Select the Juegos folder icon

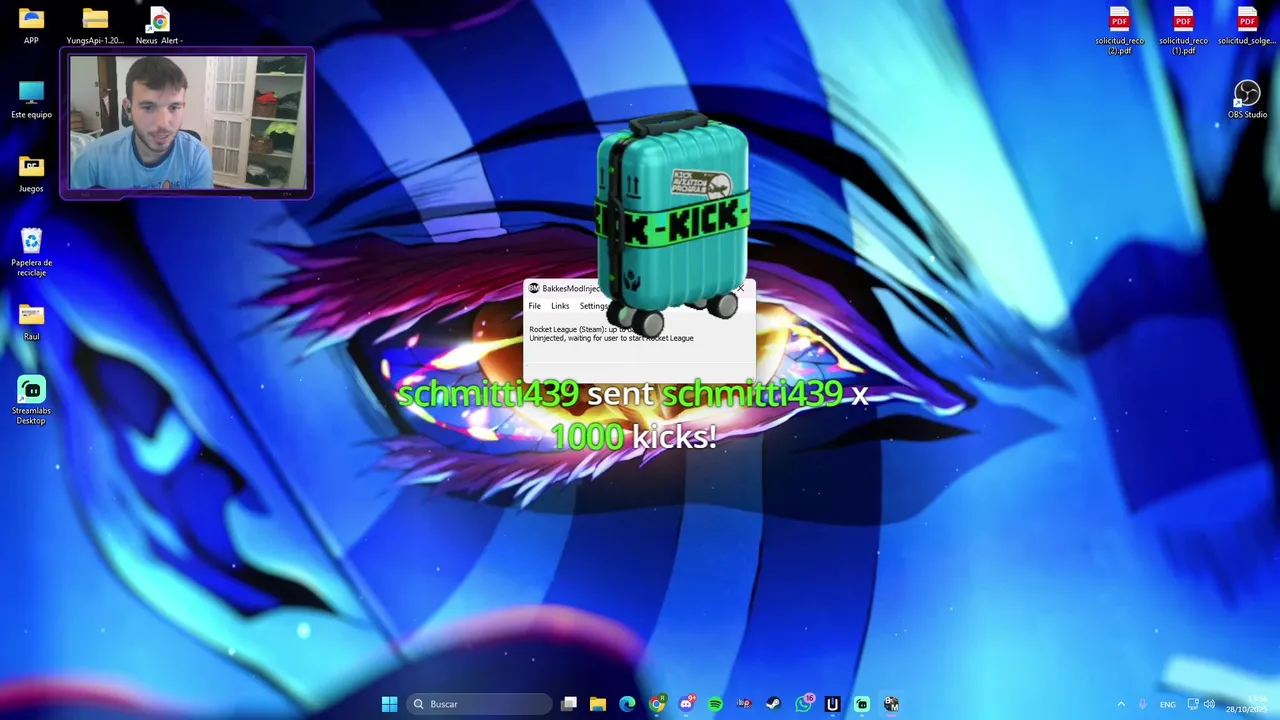31,174
